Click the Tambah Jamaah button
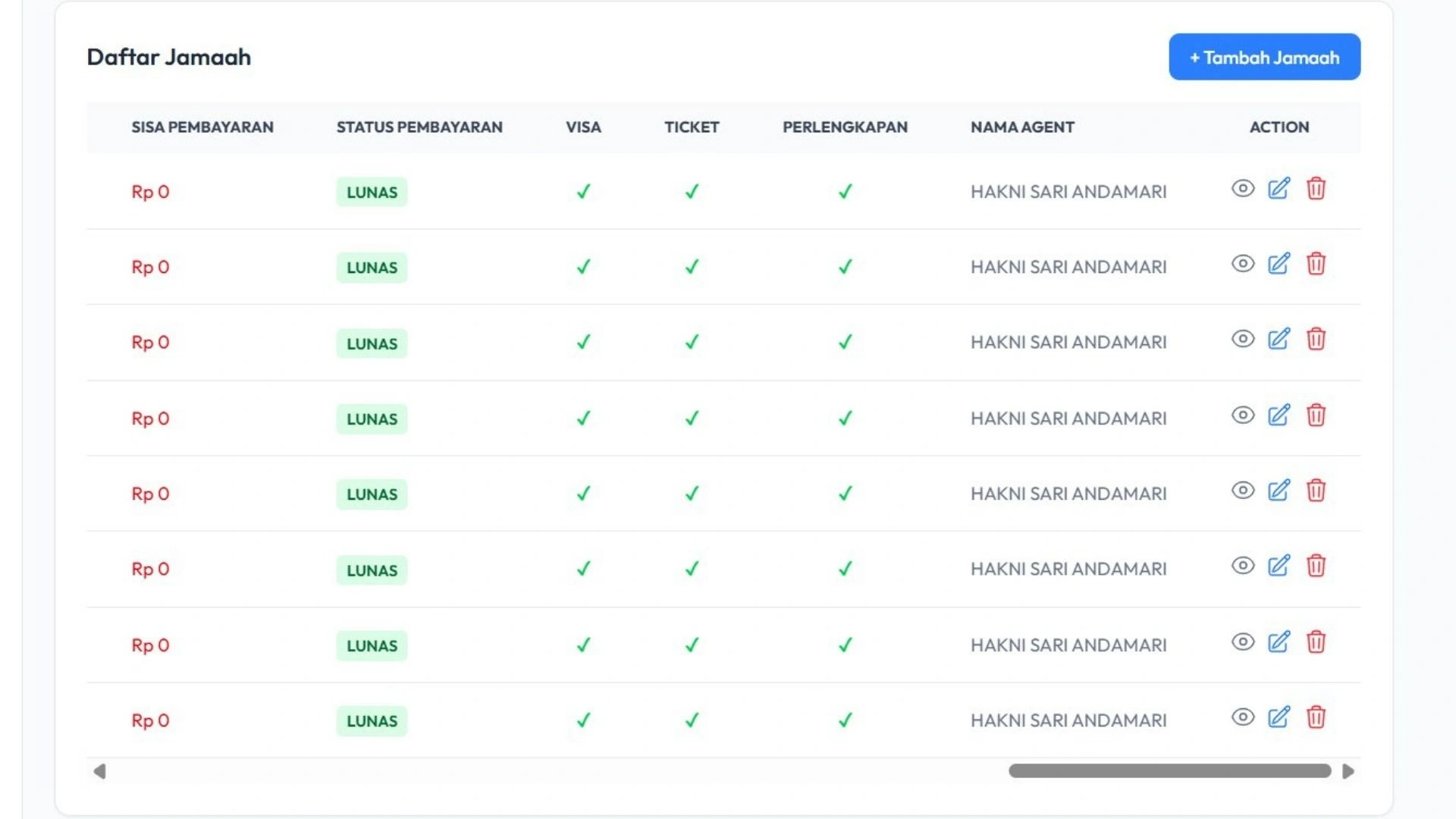 (x=1264, y=58)
